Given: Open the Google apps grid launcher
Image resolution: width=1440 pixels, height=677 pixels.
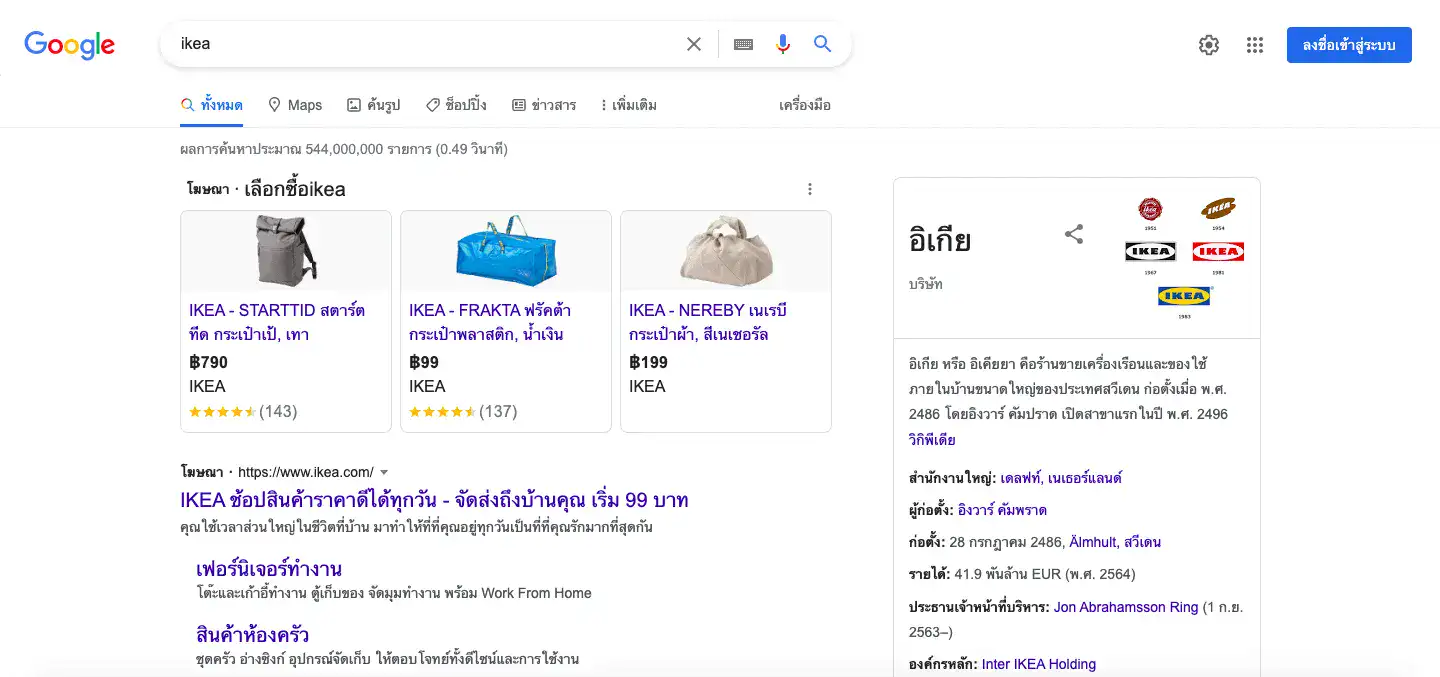Looking at the screenshot, I should [1255, 44].
